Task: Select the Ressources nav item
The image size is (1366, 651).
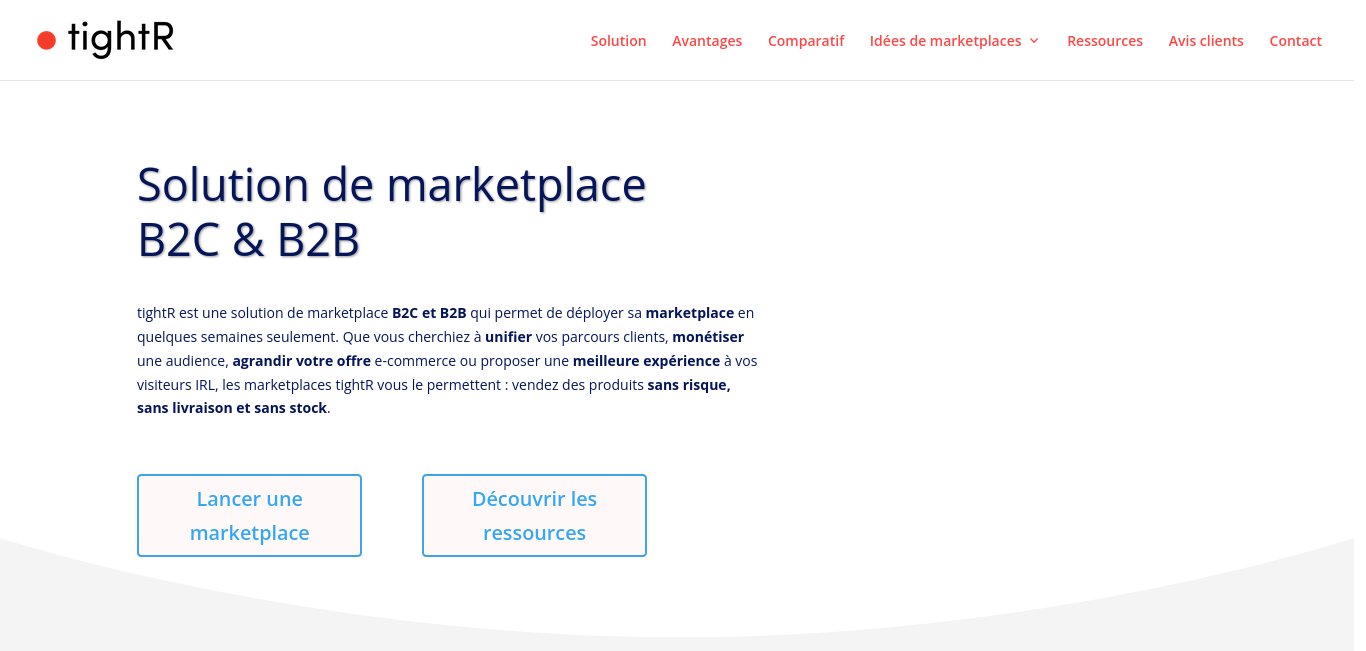Action: 1105,41
